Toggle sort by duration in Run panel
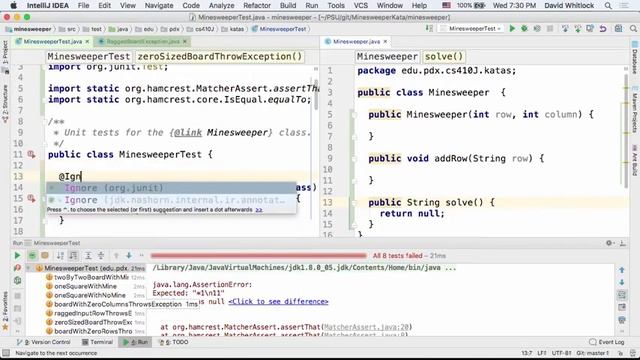The height and width of the screenshot is (360, 640). pyautogui.click(x=73, y=256)
